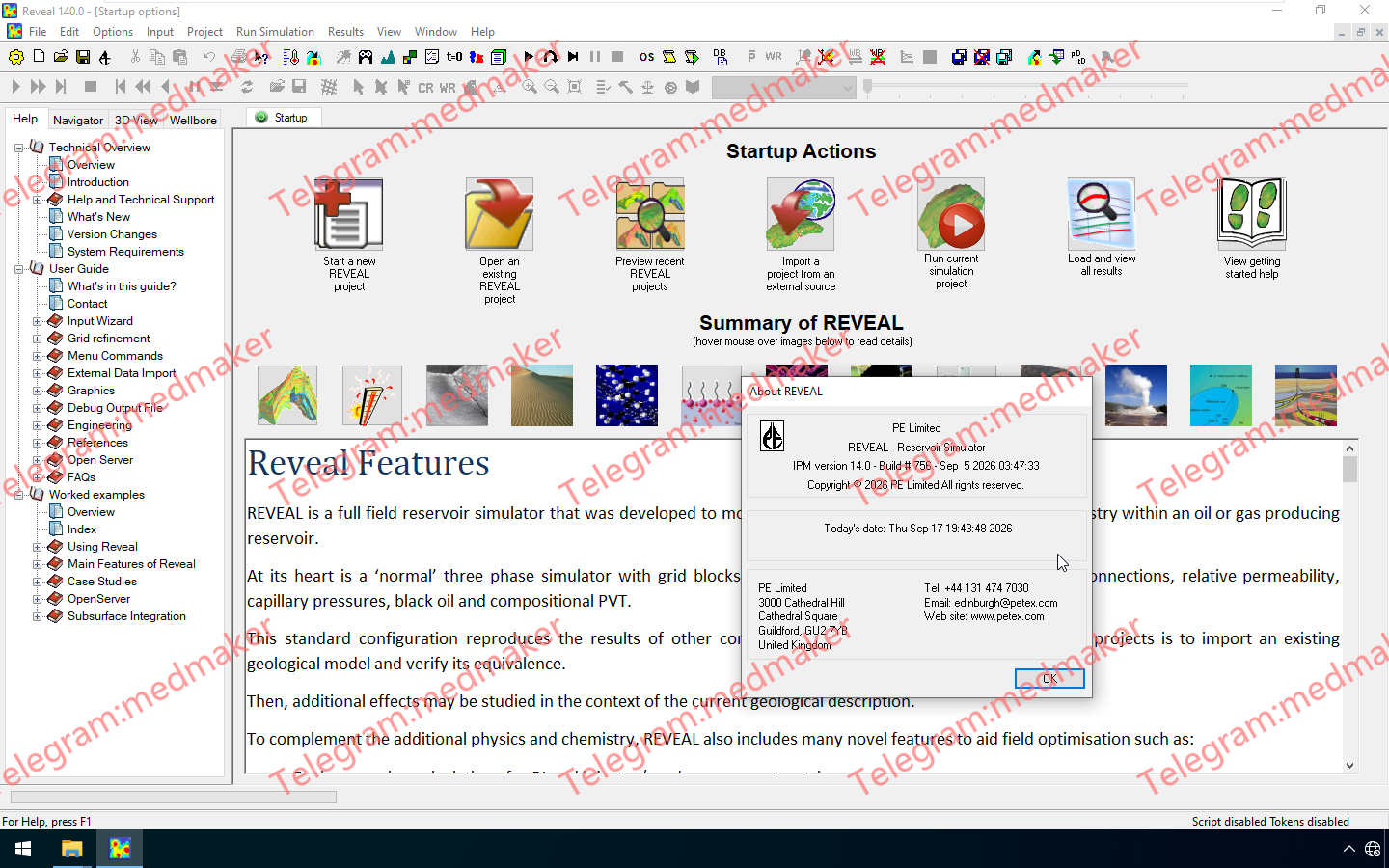Screen dimensions: 1389x868
Task: Click the game controller icon in toolbar
Action: coord(366,57)
